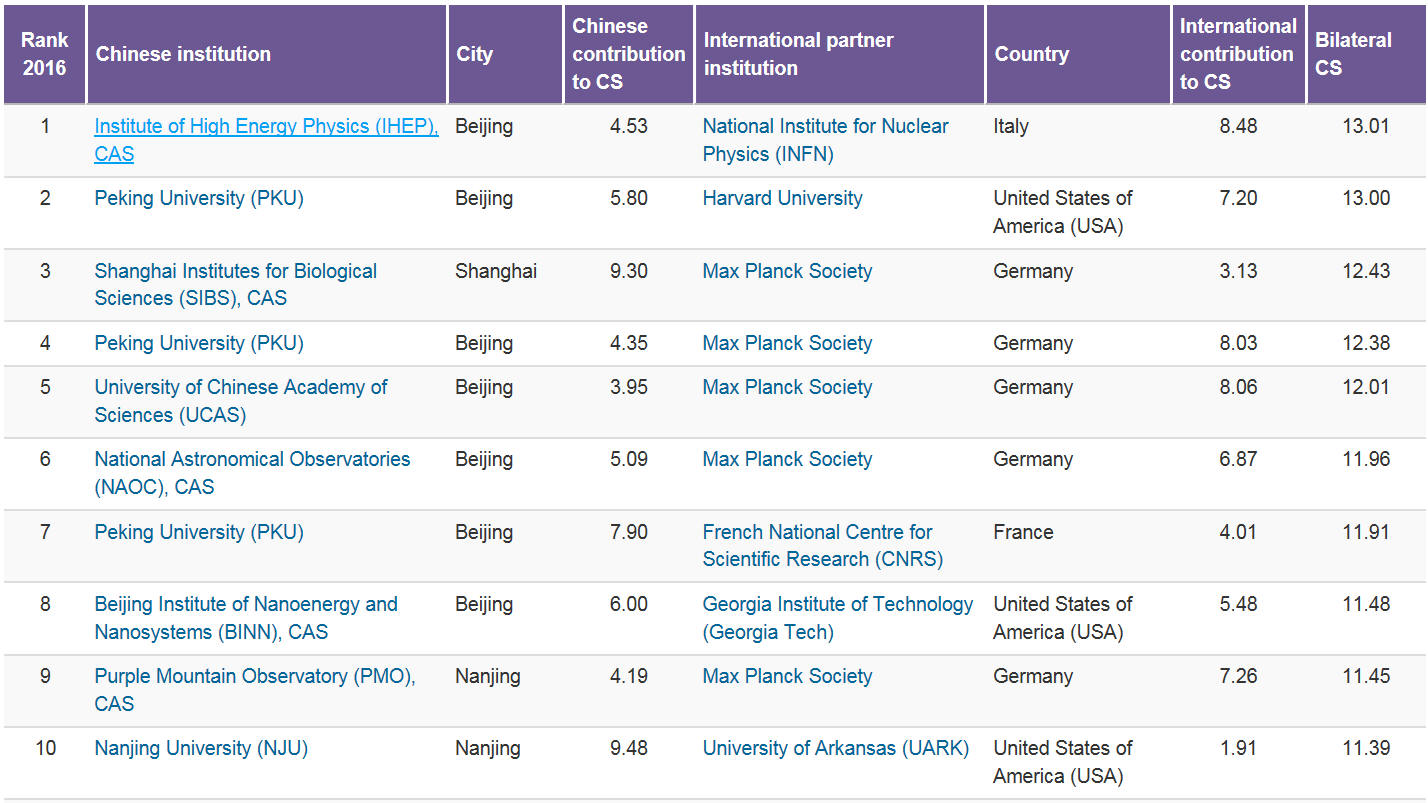Click the International partner institution header
The width and height of the screenshot is (1428, 803).
coord(798,54)
